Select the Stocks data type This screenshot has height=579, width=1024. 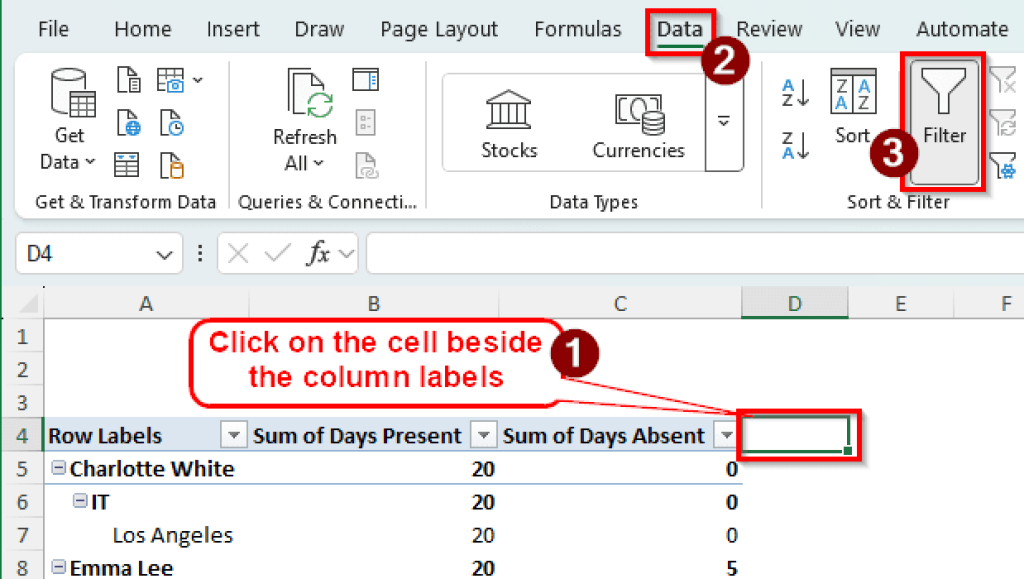[x=508, y=119]
